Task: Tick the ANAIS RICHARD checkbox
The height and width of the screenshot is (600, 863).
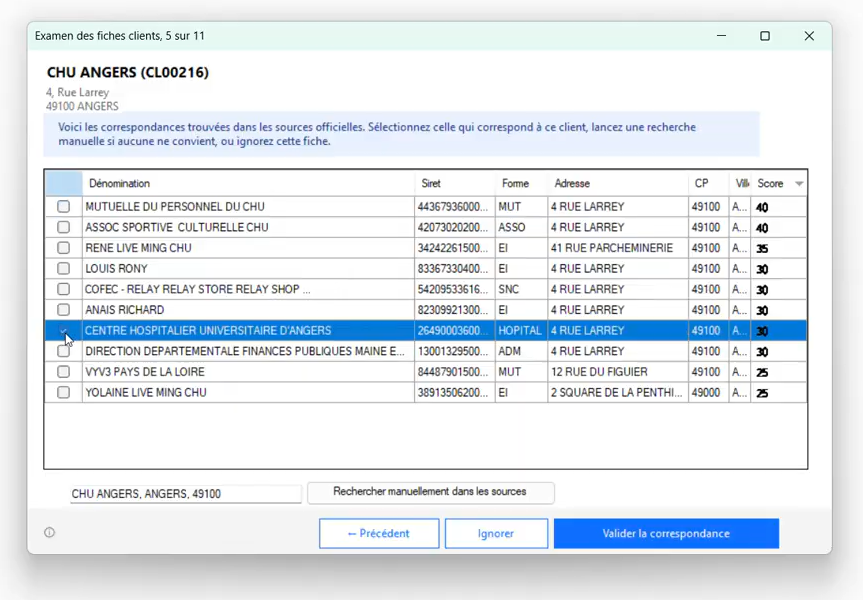Action: click(63, 309)
